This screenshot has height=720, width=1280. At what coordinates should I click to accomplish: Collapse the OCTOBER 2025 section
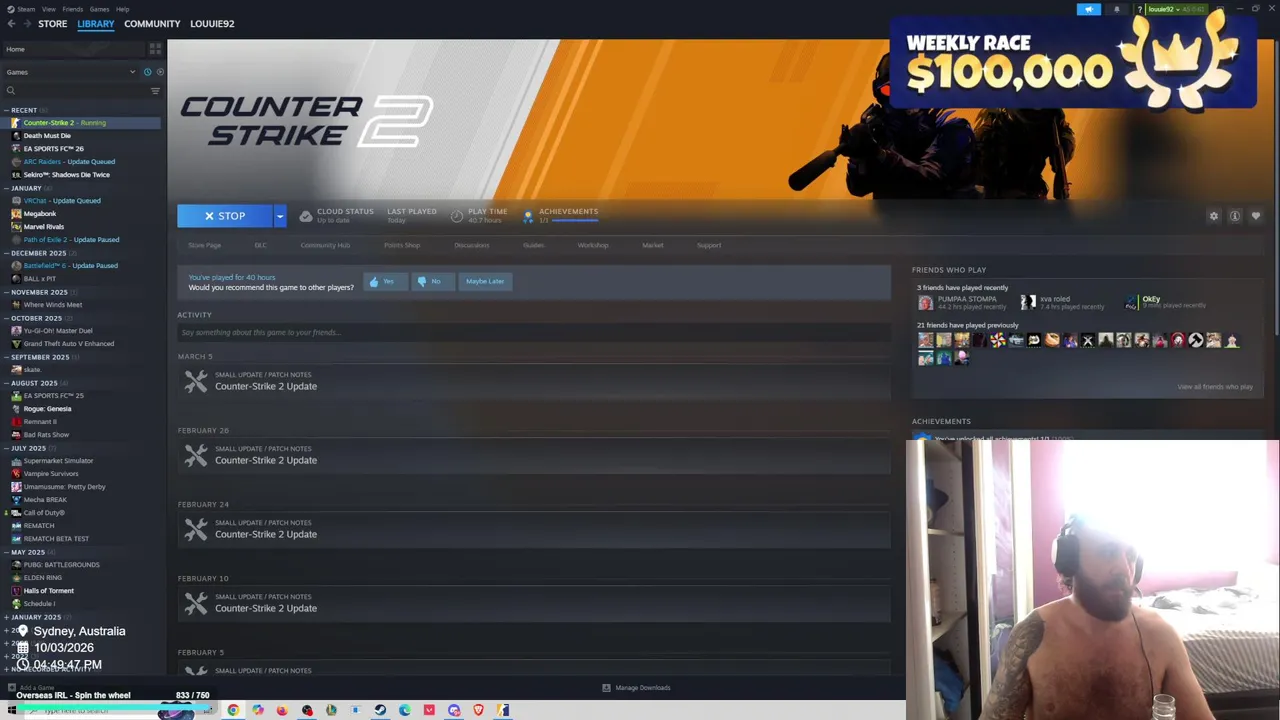pos(6,318)
